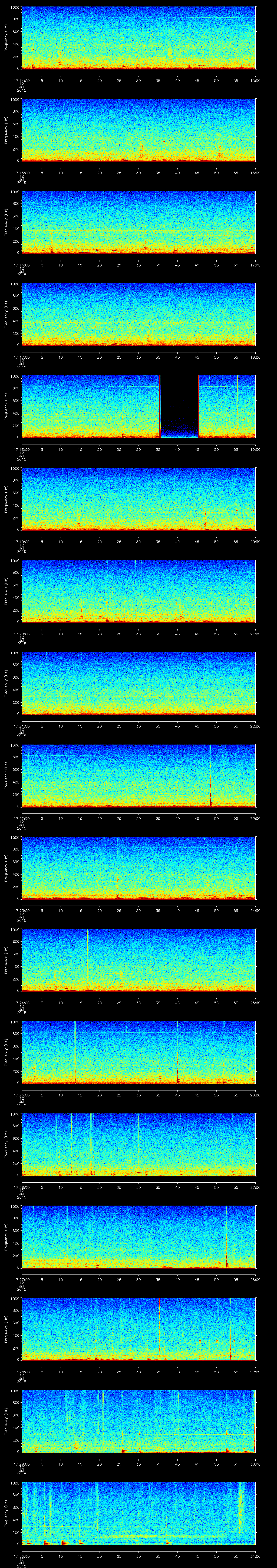Click the 17:25:00 start time label

point(22,1095)
